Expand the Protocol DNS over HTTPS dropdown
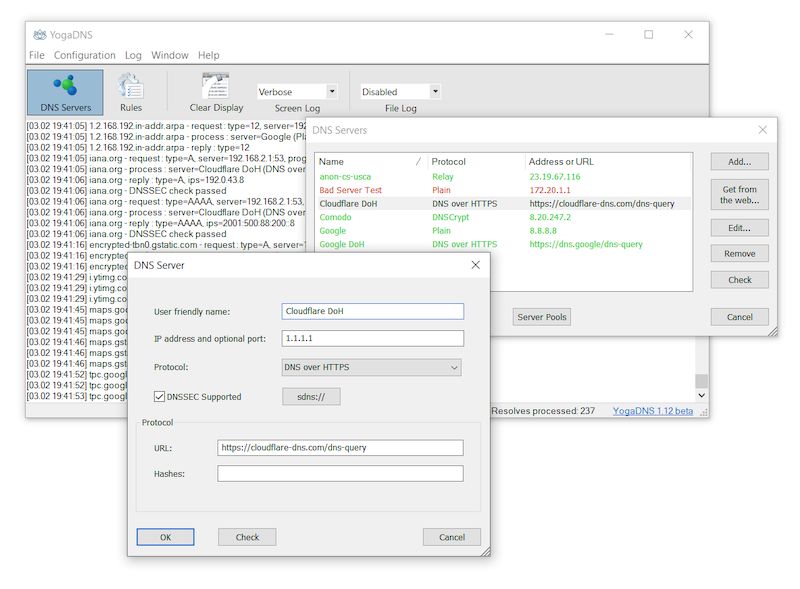This screenshot has width=800, height=589. pyautogui.click(x=372, y=368)
